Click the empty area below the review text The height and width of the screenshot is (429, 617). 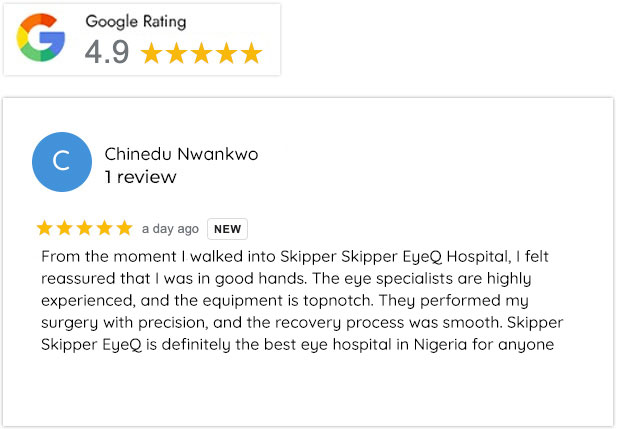pyautogui.click(x=308, y=390)
